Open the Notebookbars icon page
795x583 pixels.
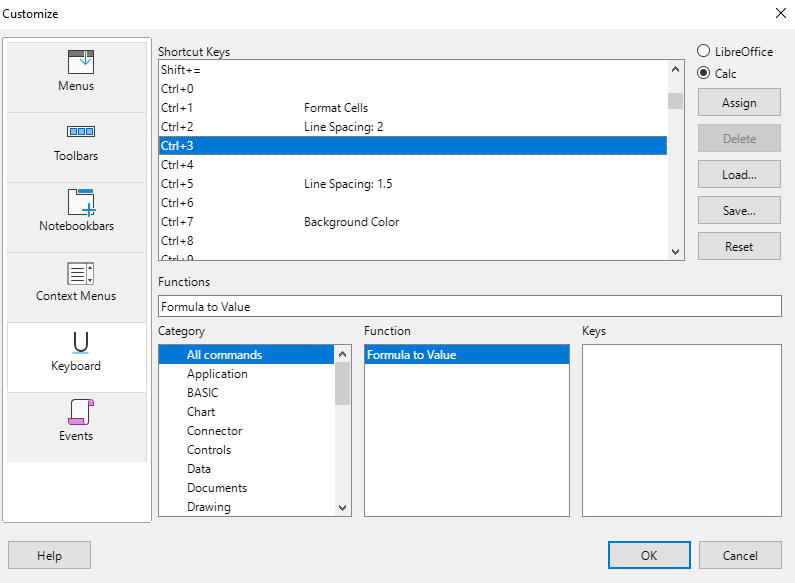tap(81, 202)
